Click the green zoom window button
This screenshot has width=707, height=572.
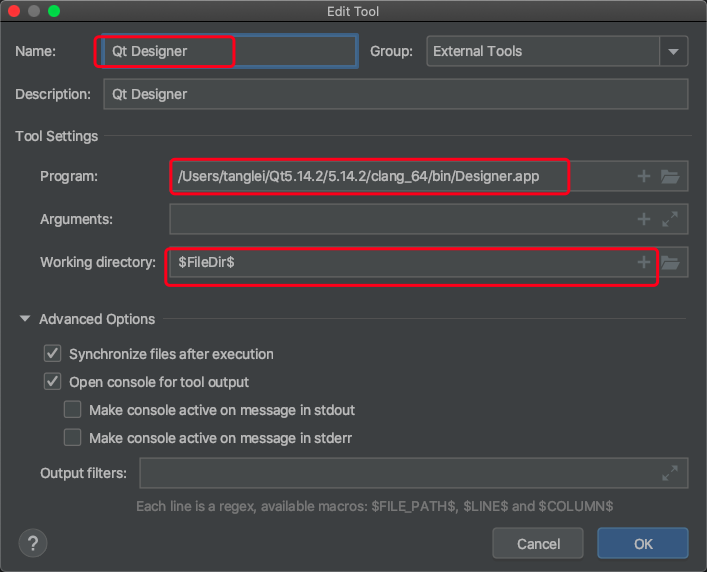[x=54, y=11]
